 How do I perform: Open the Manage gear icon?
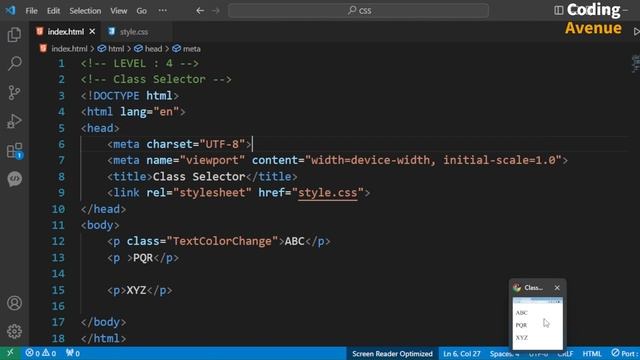point(14,331)
